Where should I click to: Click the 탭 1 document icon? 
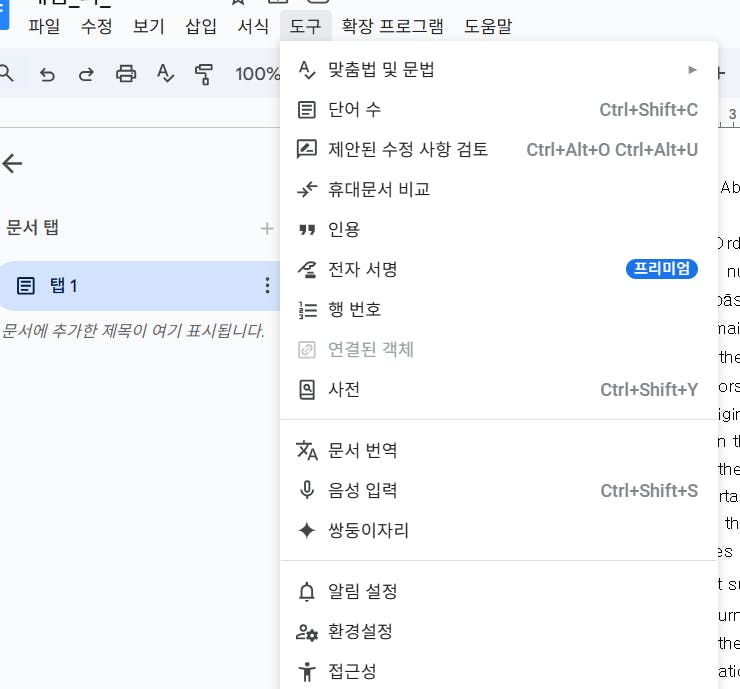point(25,286)
